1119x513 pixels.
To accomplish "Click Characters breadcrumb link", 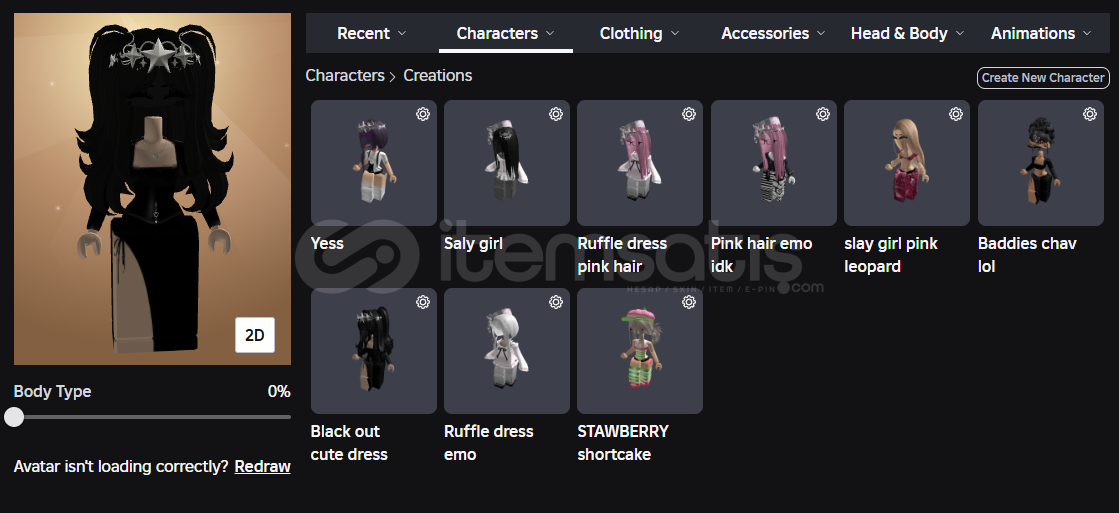I will point(345,76).
